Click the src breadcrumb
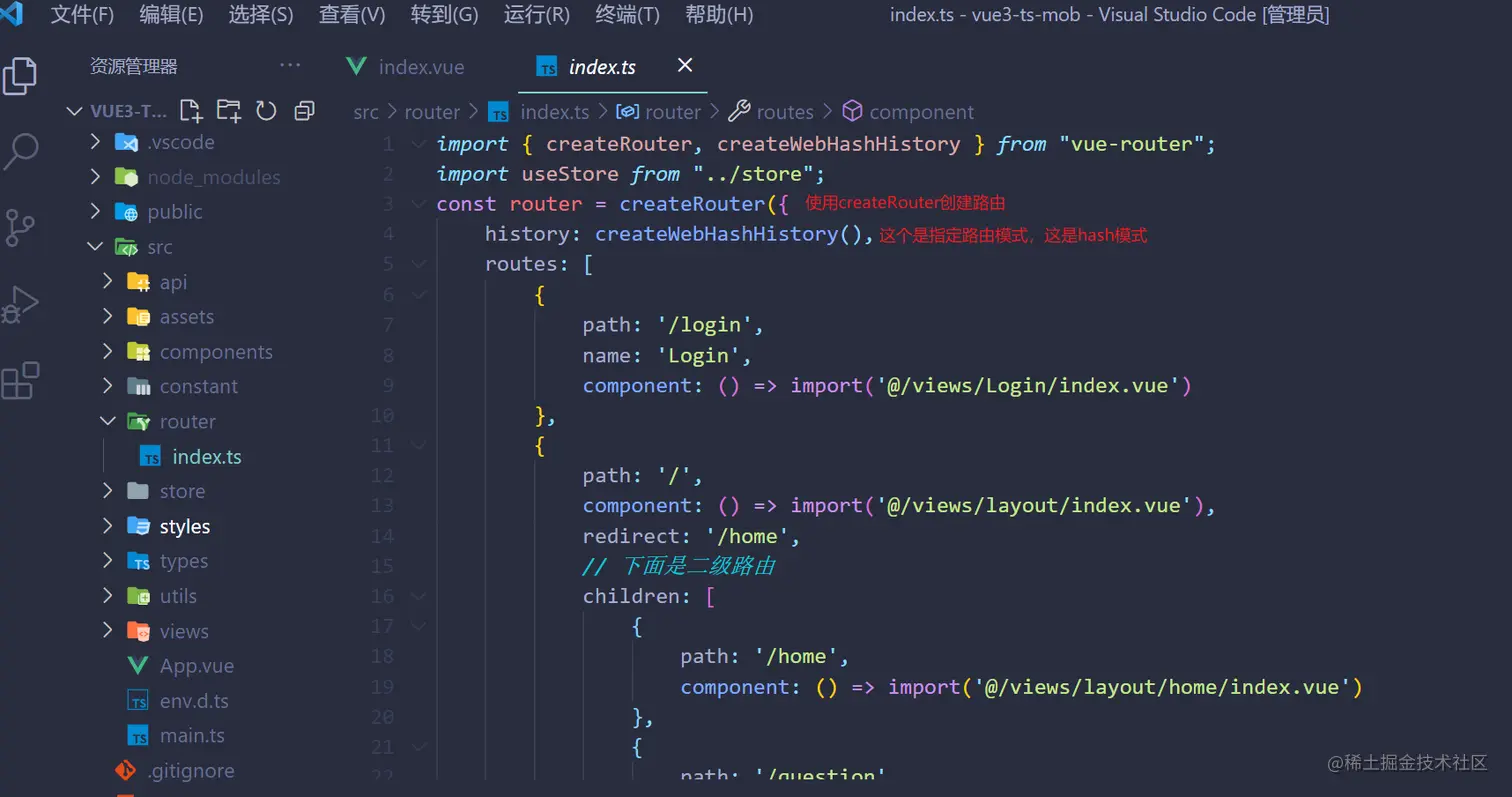The image size is (1512, 797). coord(366,112)
